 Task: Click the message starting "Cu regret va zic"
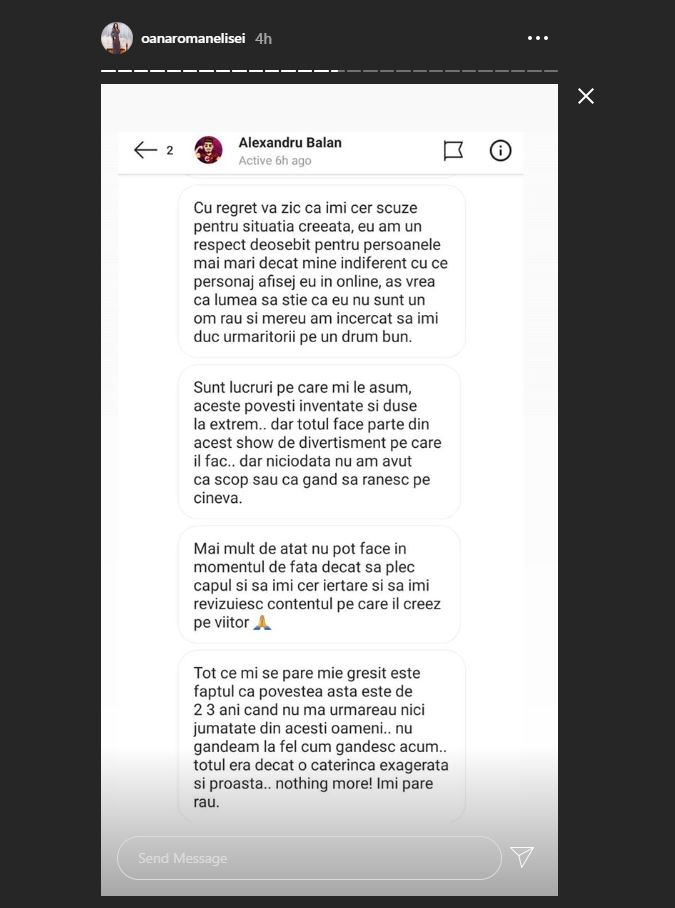click(x=321, y=272)
